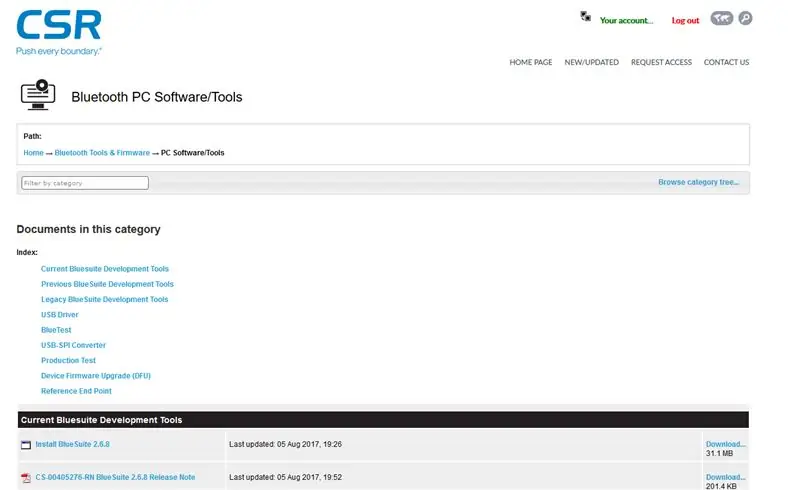
Task: Click the black Current Bluesuite Development Tools header
Action: click(x=383, y=420)
